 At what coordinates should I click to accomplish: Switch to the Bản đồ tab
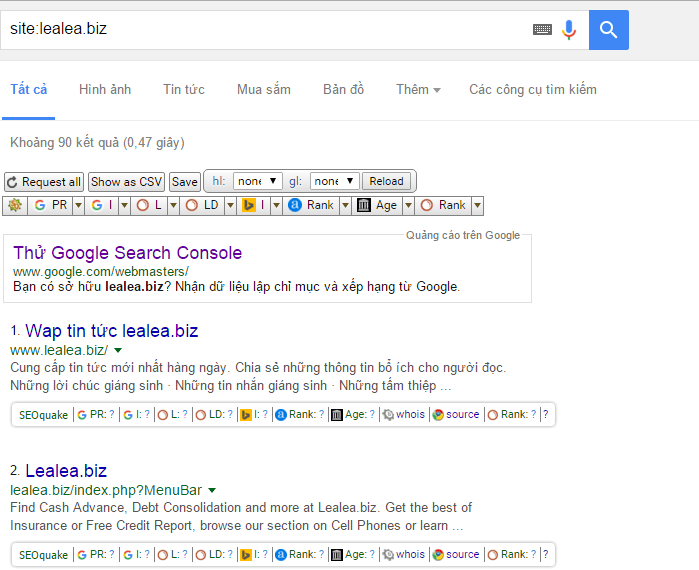pyautogui.click(x=343, y=90)
